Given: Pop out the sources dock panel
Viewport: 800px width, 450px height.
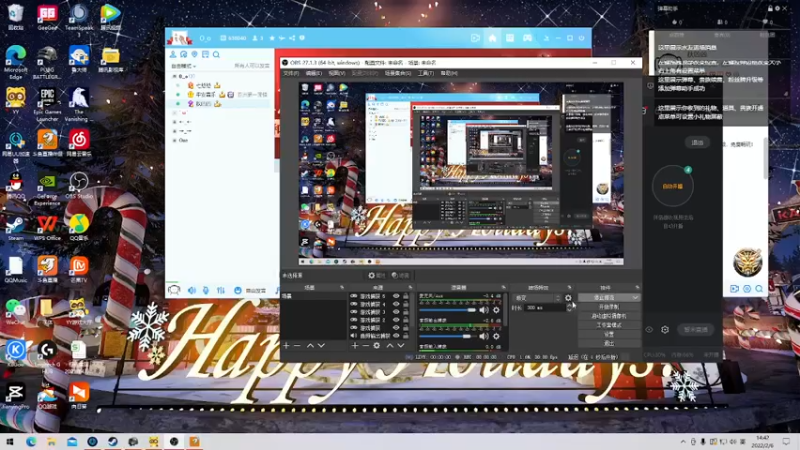Looking at the screenshot, I should click(x=410, y=288).
